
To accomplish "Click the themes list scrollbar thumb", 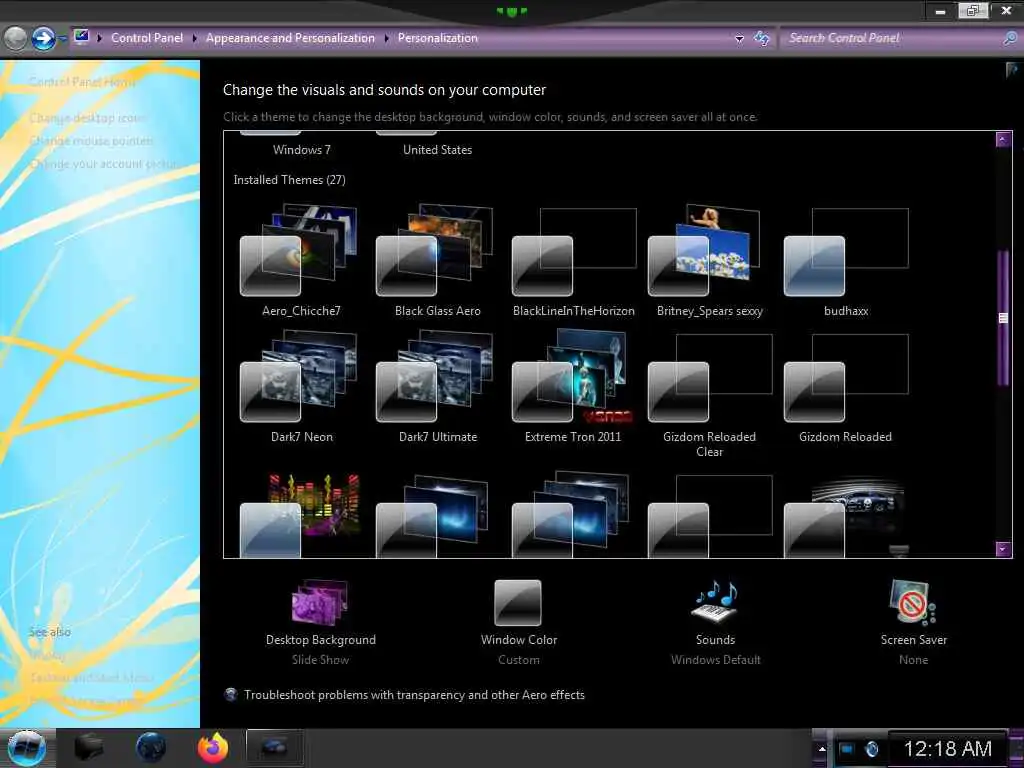I will (1003, 318).
